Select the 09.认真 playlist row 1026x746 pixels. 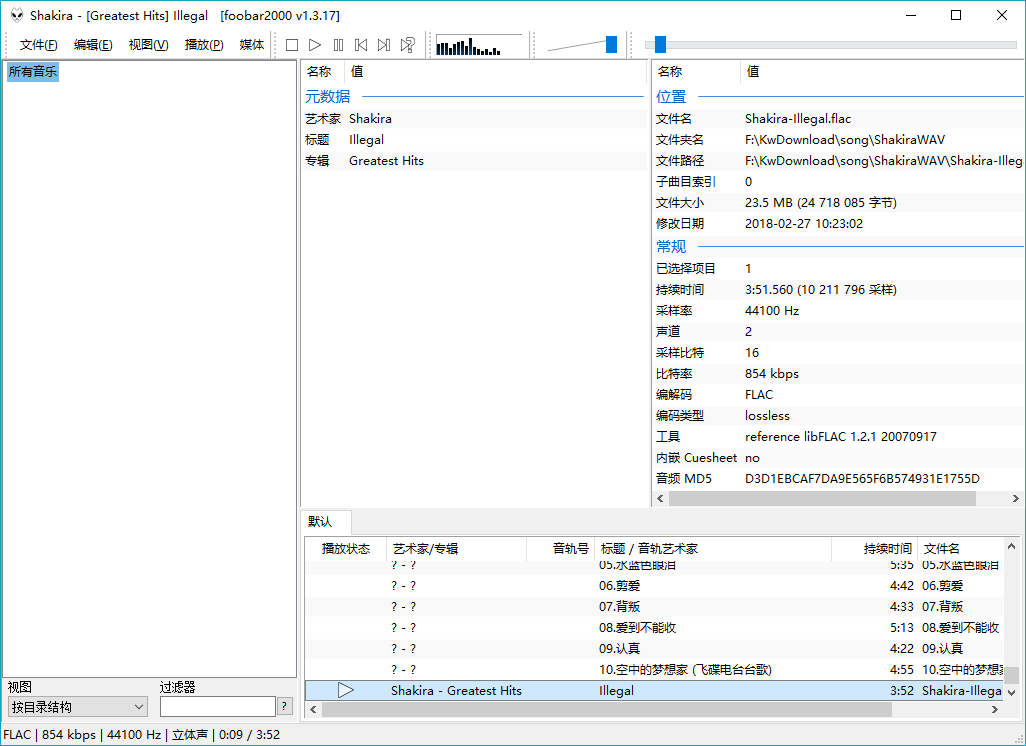click(654, 648)
